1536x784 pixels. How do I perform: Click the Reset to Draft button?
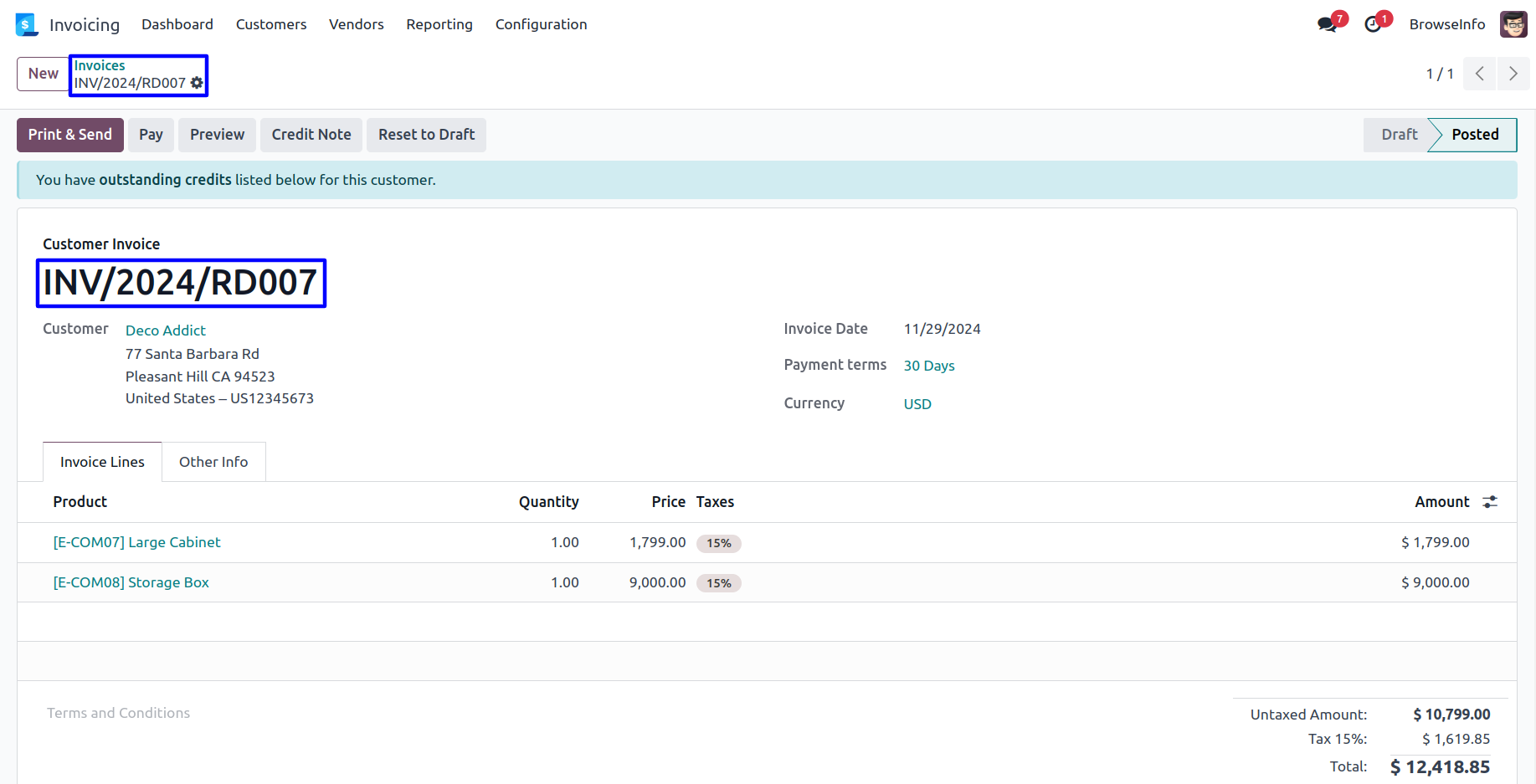point(426,135)
